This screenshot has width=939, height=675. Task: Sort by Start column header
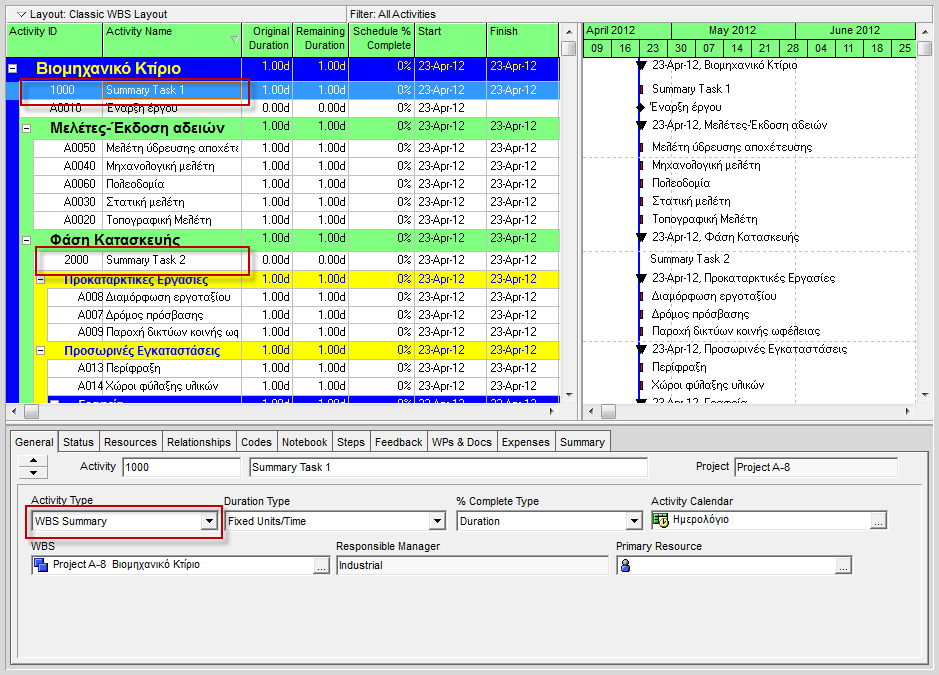coord(450,40)
